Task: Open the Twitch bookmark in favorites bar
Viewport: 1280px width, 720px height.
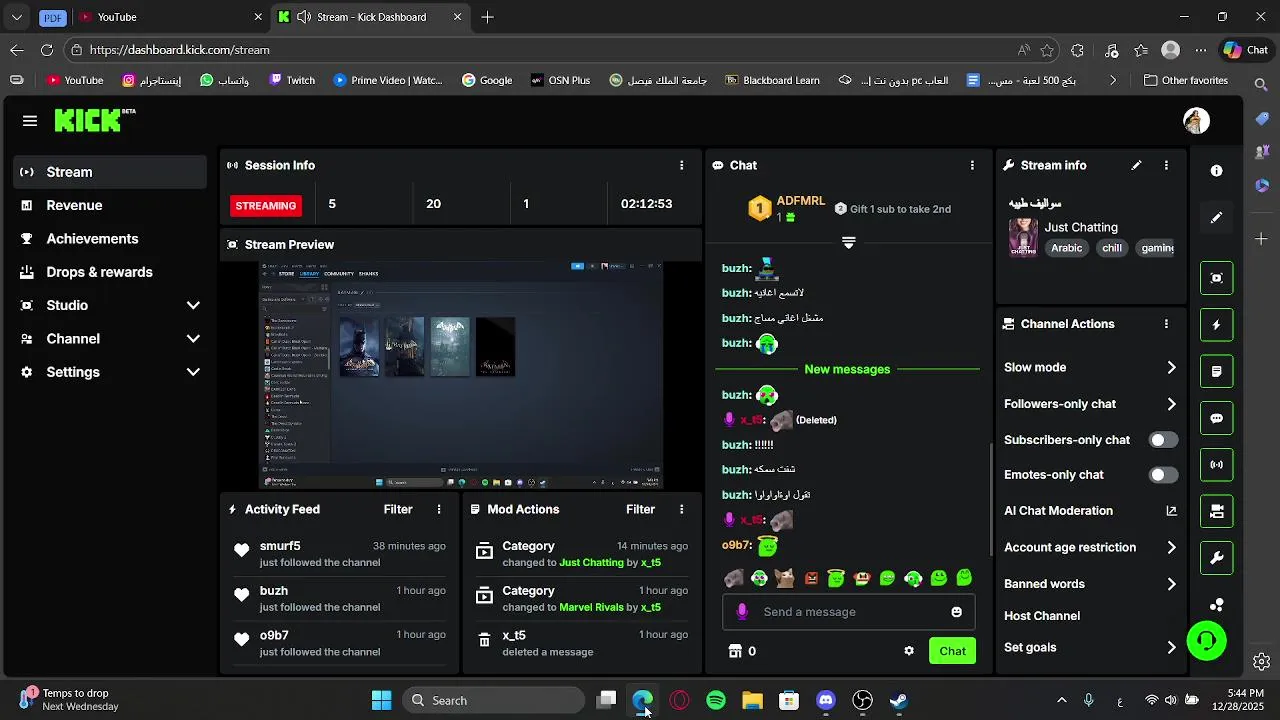Action: coord(292,80)
